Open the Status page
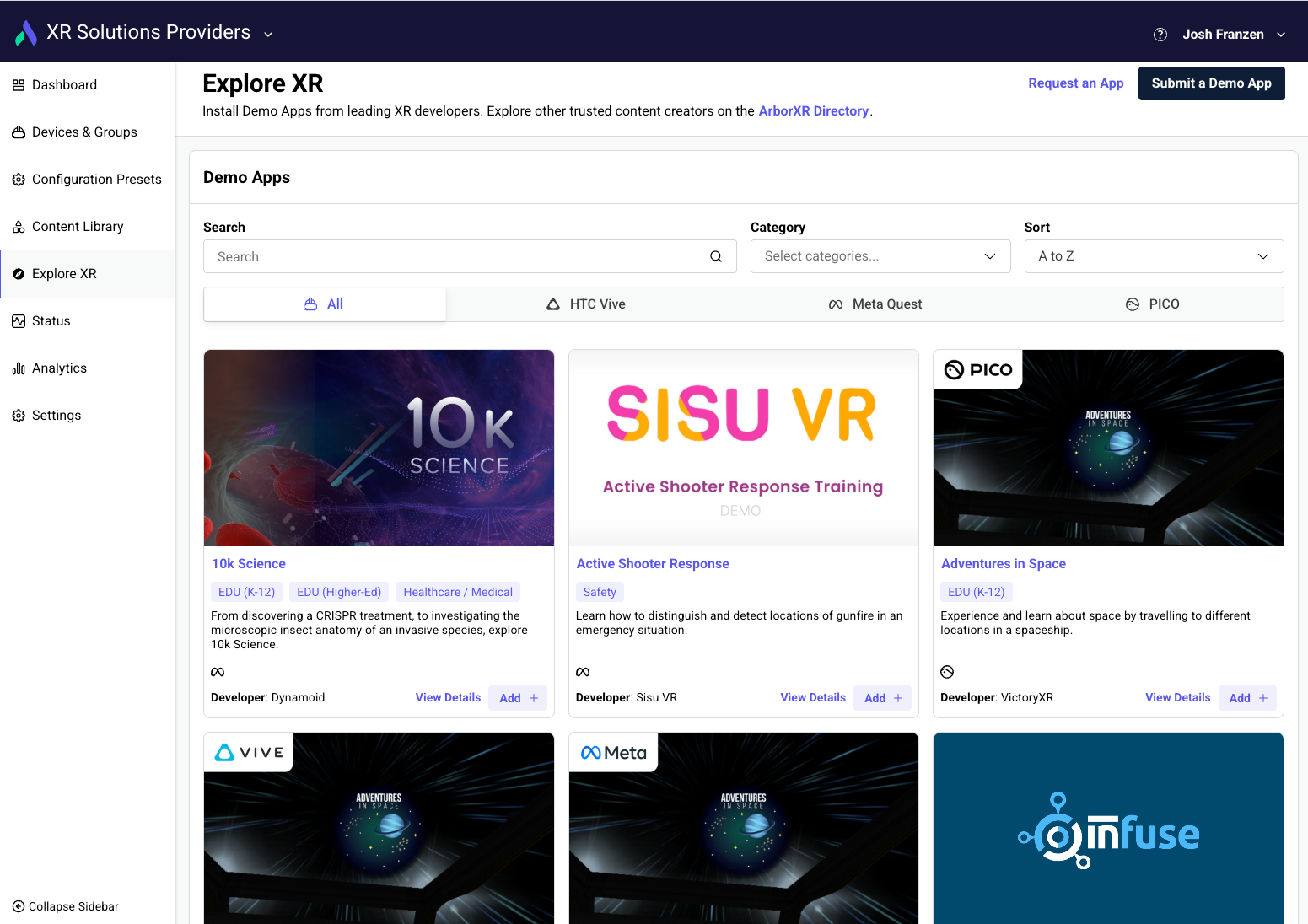Image resolution: width=1308 pixels, height=924 pixels. tap(88, 321)
